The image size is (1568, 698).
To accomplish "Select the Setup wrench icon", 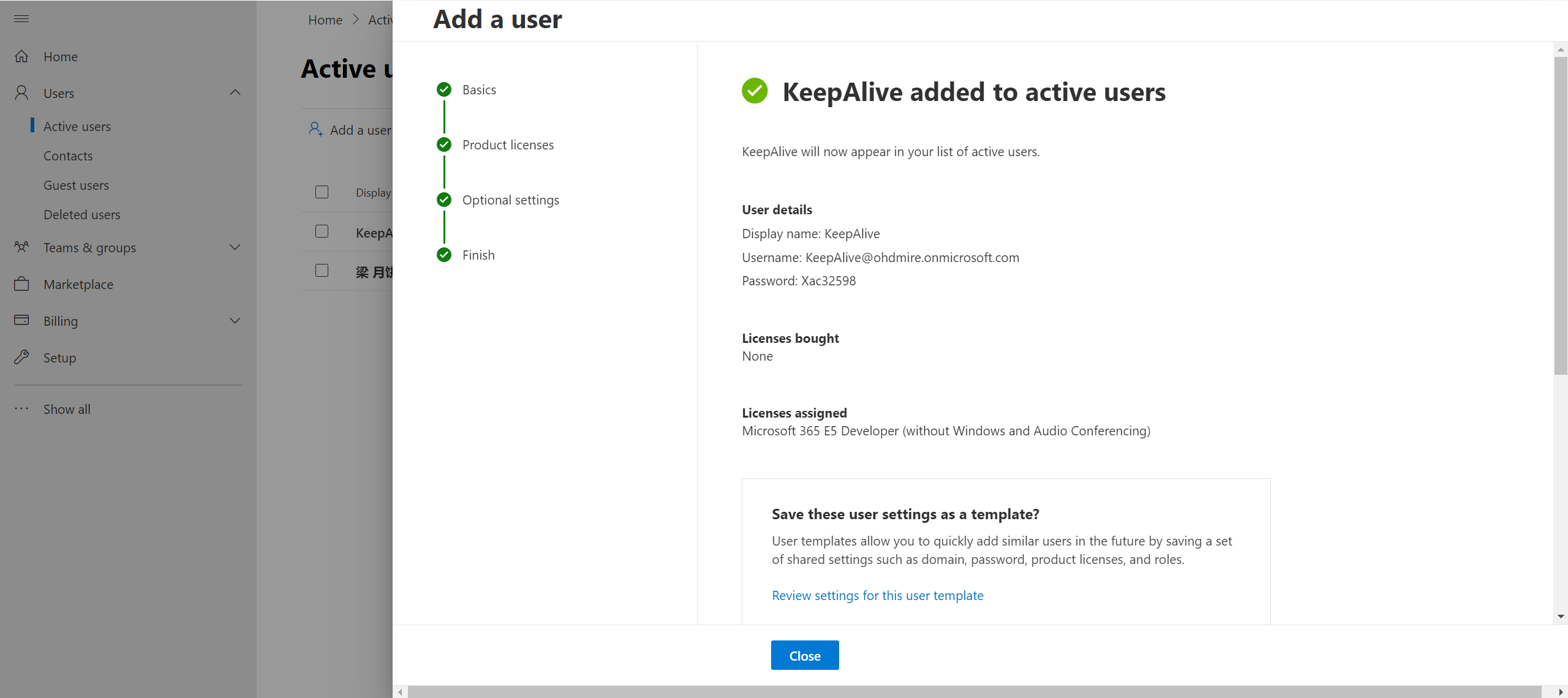I will 21,357.
